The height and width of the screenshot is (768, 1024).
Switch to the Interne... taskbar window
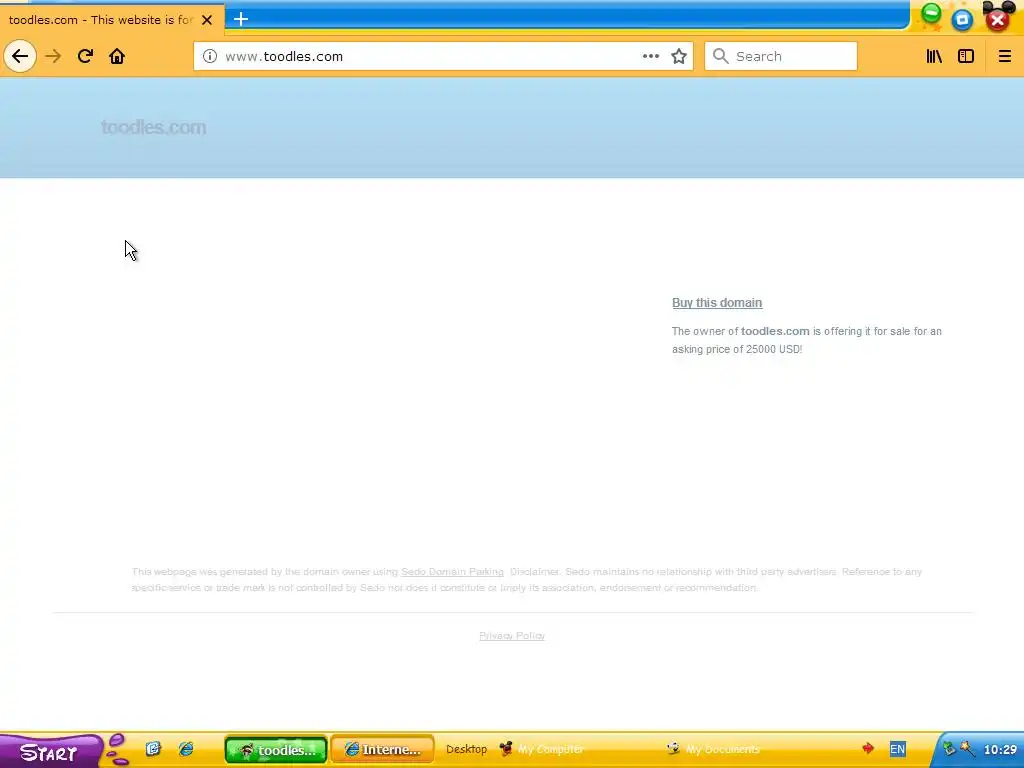coord(382,750)
